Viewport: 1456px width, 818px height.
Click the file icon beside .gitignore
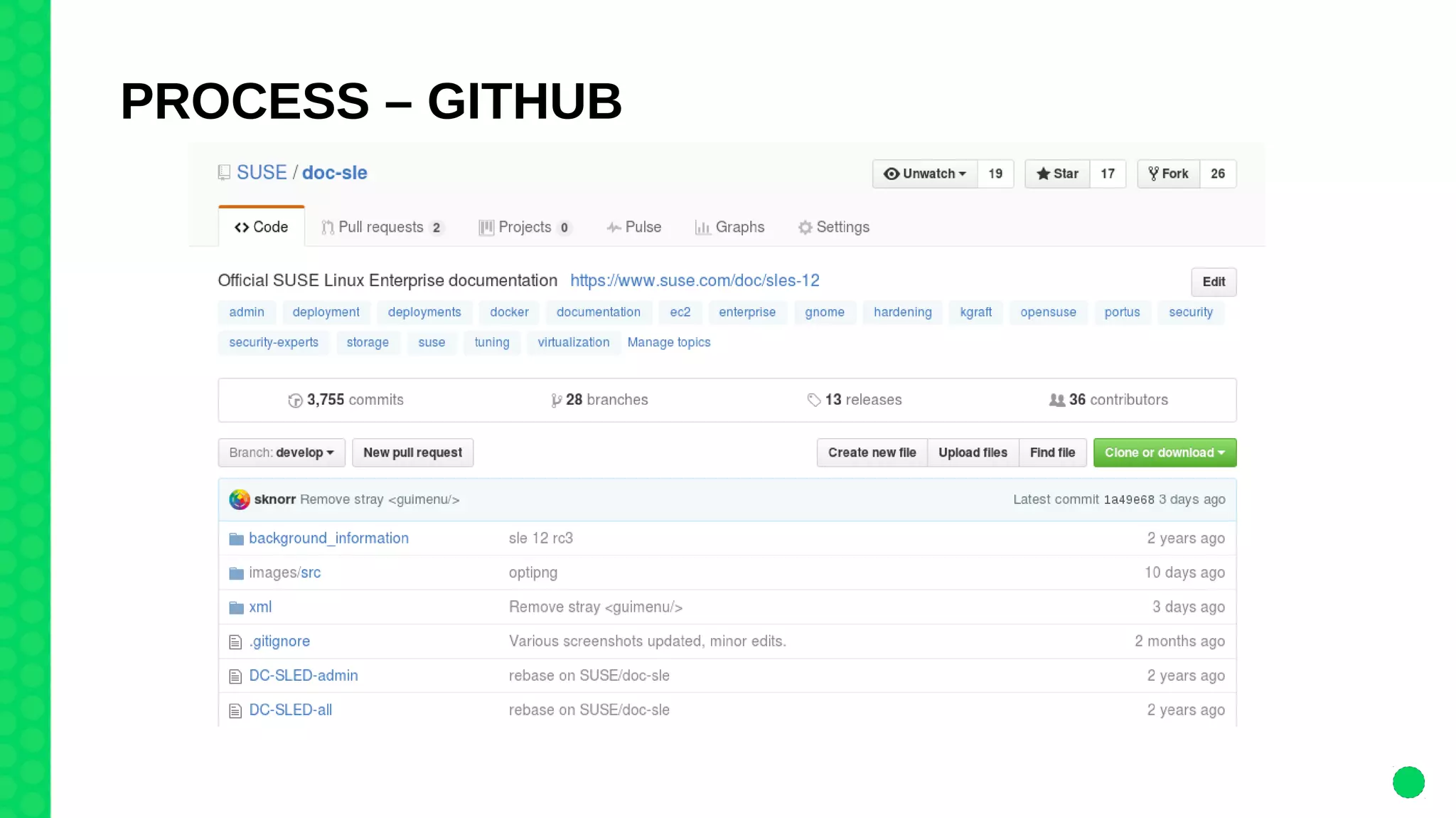[235, 642]
